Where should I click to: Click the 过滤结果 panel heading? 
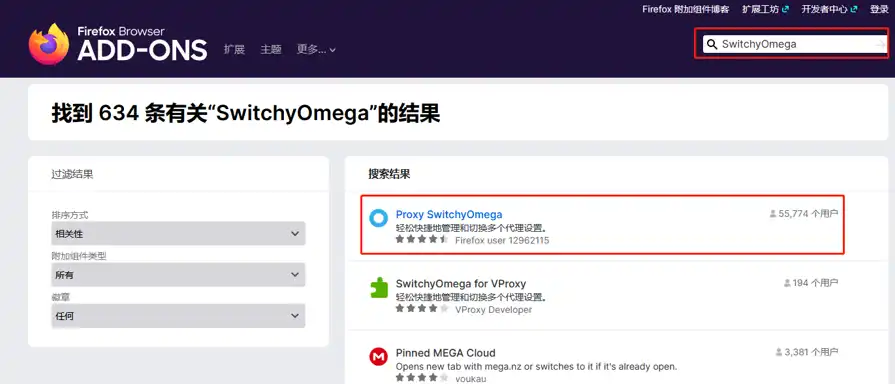click(72, 174)
